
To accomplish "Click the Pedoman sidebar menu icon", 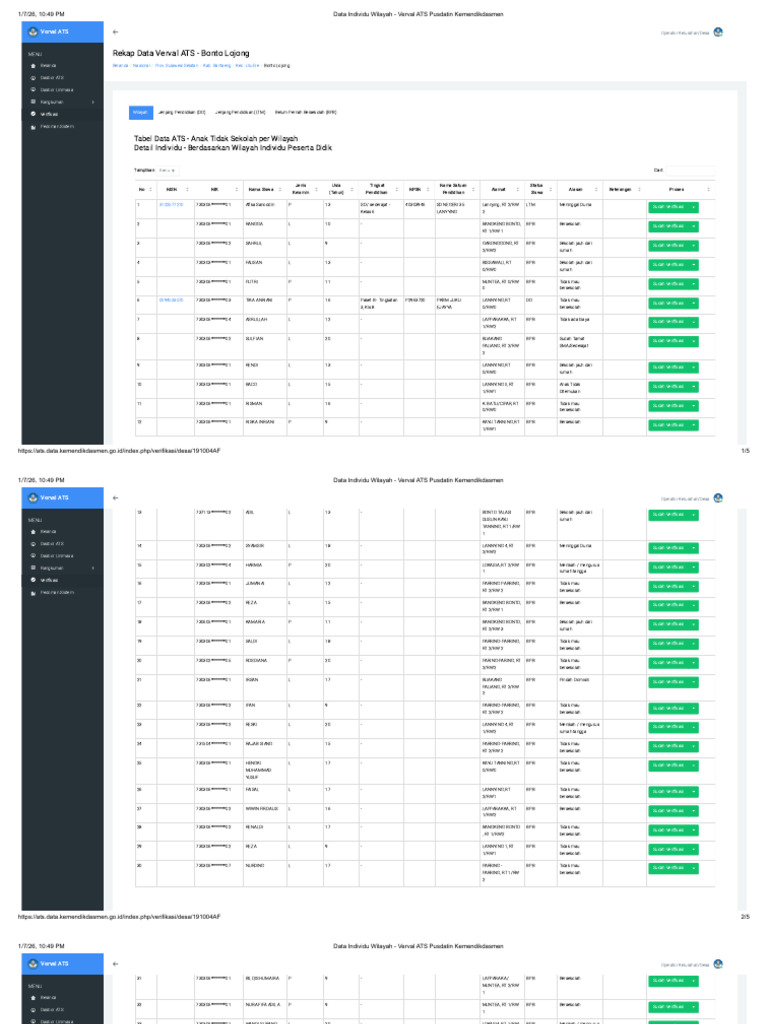I will point(33,127).
